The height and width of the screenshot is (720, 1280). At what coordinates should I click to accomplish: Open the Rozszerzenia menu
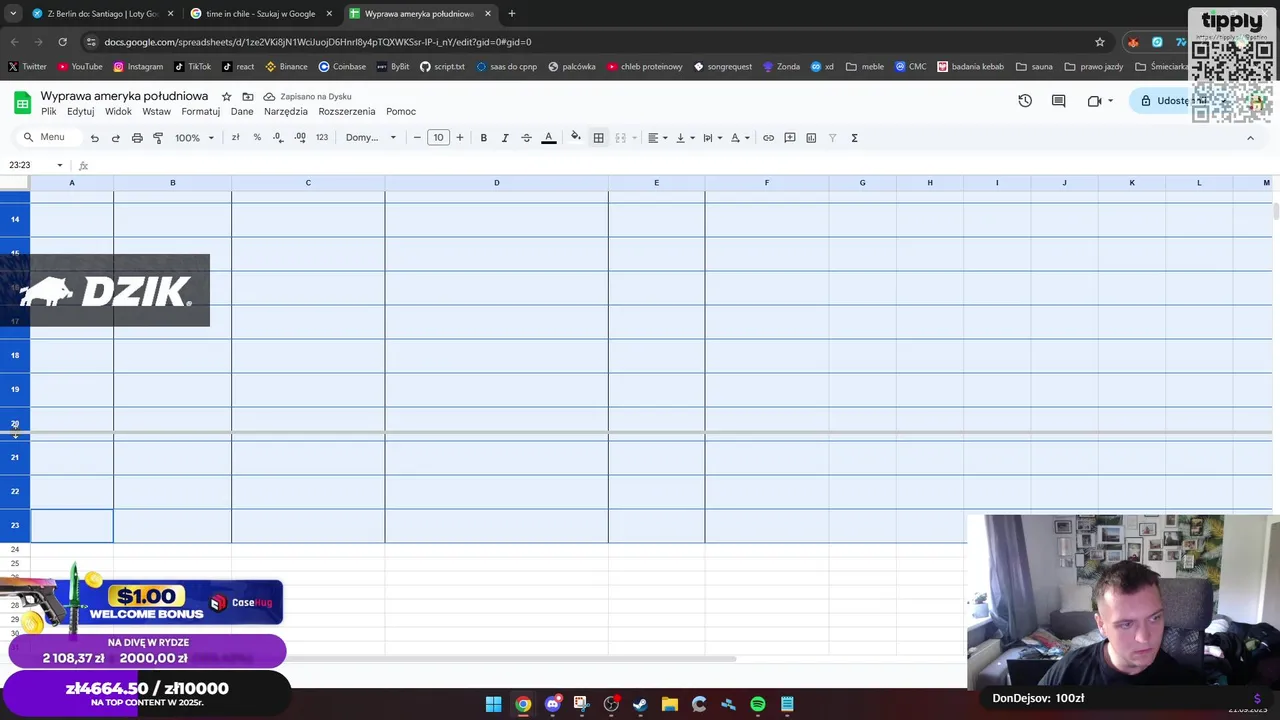(347, 112)
